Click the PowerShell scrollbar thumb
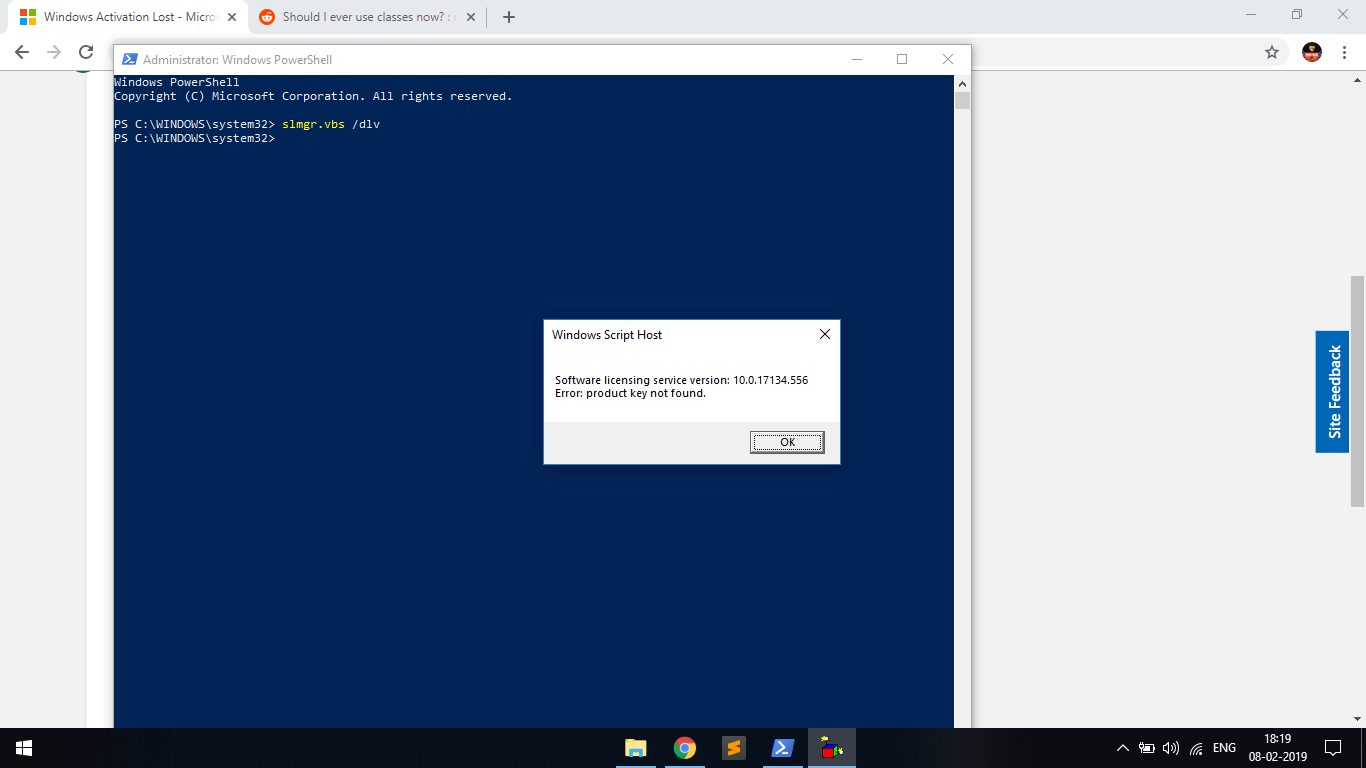This screenshot has width=1366, height=768. coord(962,100)
